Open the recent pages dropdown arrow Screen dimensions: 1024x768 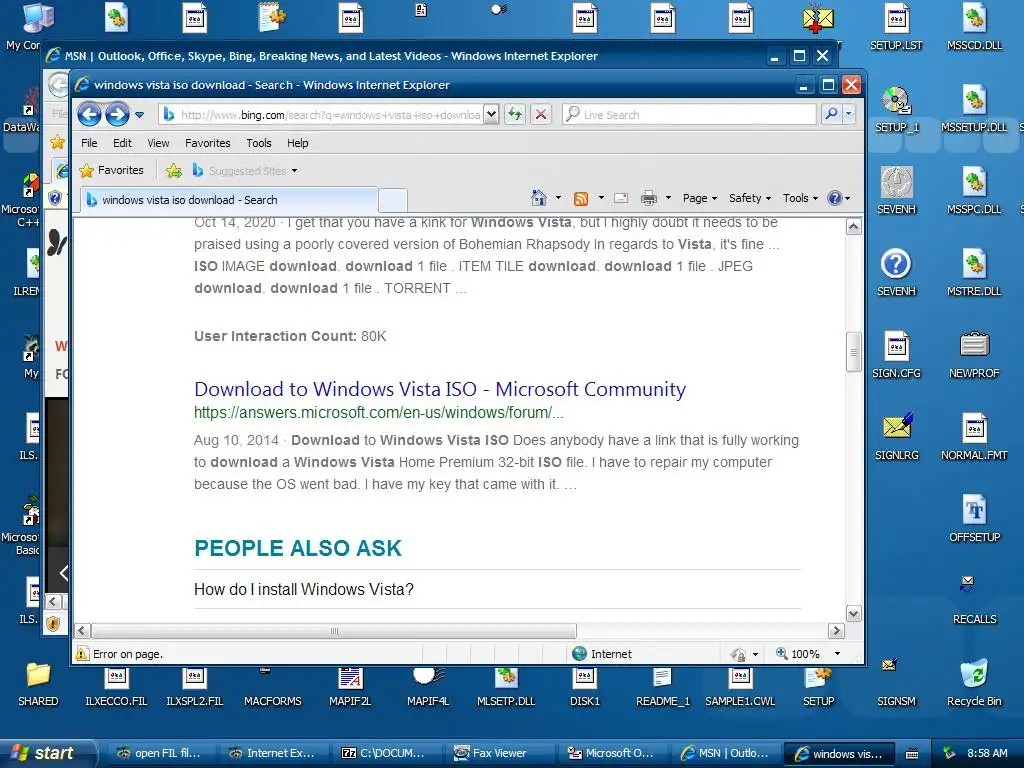point(139,115)
